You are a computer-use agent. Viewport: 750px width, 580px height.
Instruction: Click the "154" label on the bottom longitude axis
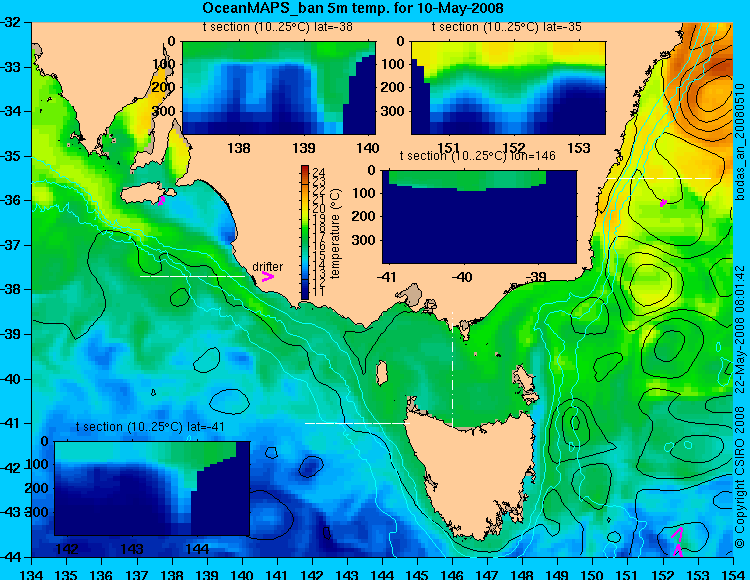click(x=733, y=574)
